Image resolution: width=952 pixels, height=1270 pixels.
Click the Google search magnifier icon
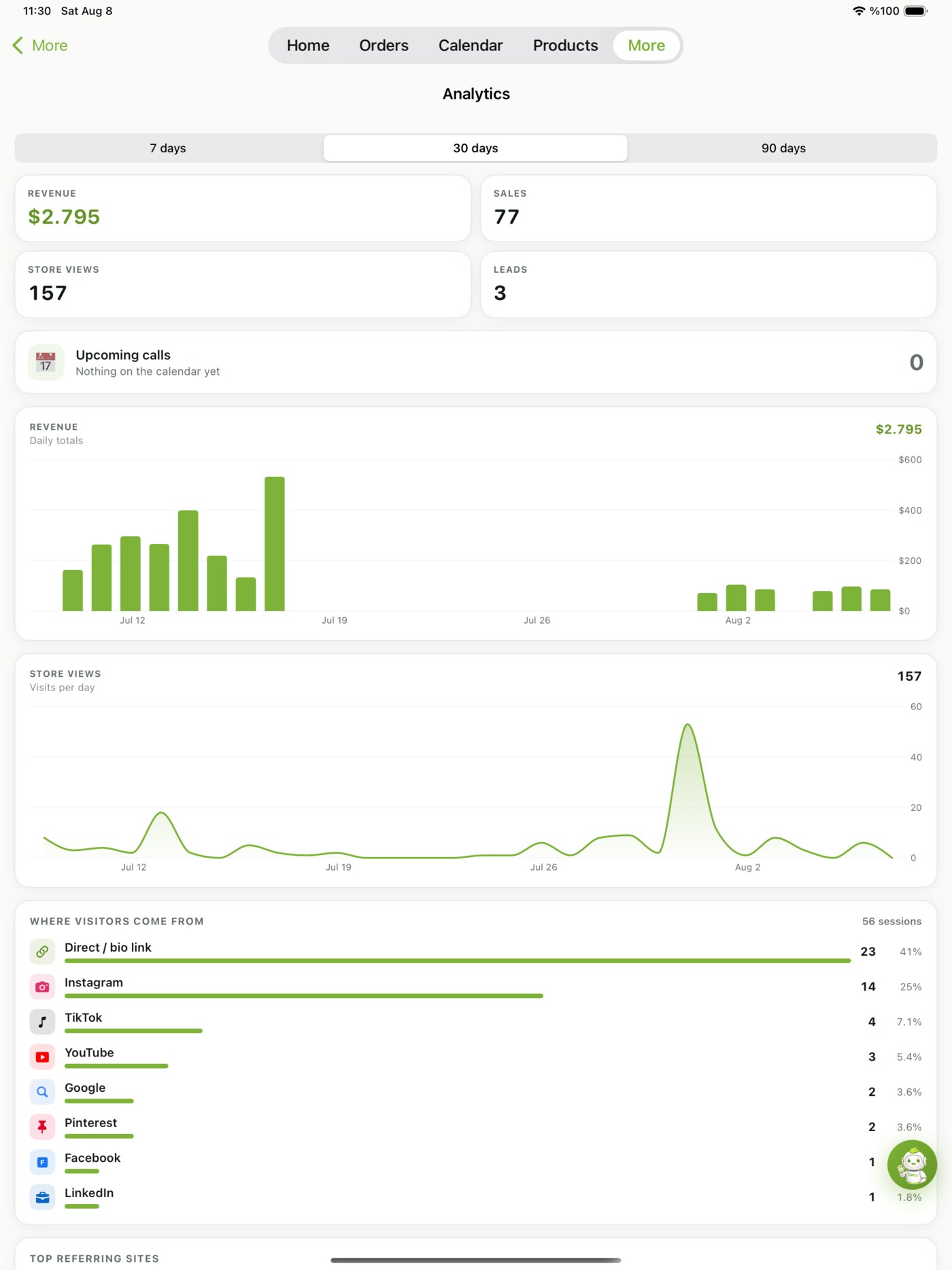tap(42, 1092)
